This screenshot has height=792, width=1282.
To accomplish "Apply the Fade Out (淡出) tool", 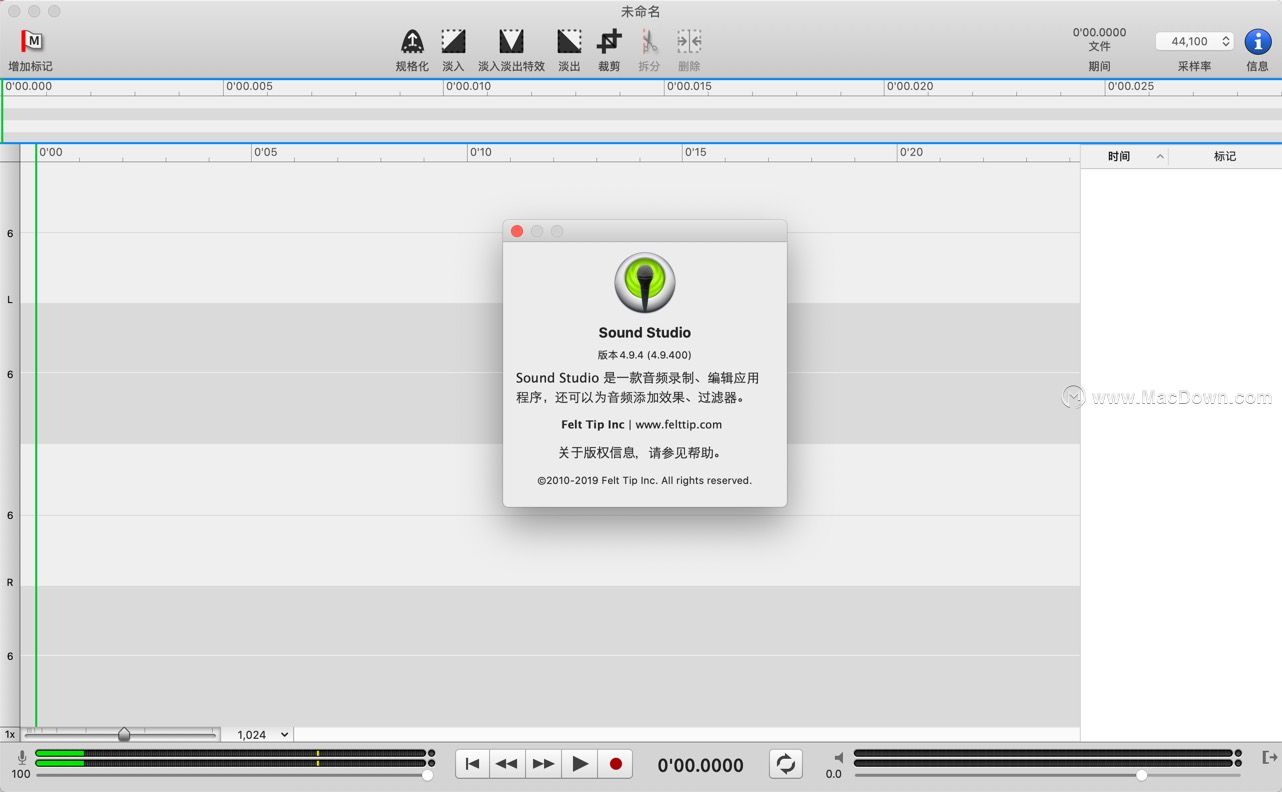I will pos(569,42).
